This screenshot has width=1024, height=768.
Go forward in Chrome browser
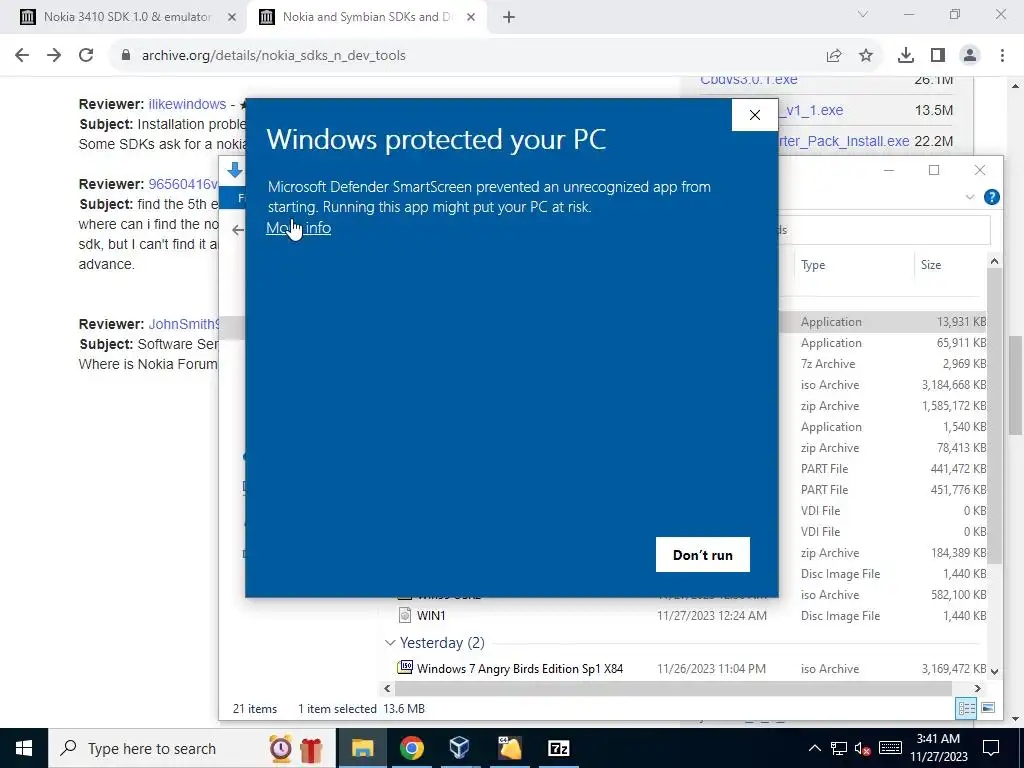tap(54, 56)
